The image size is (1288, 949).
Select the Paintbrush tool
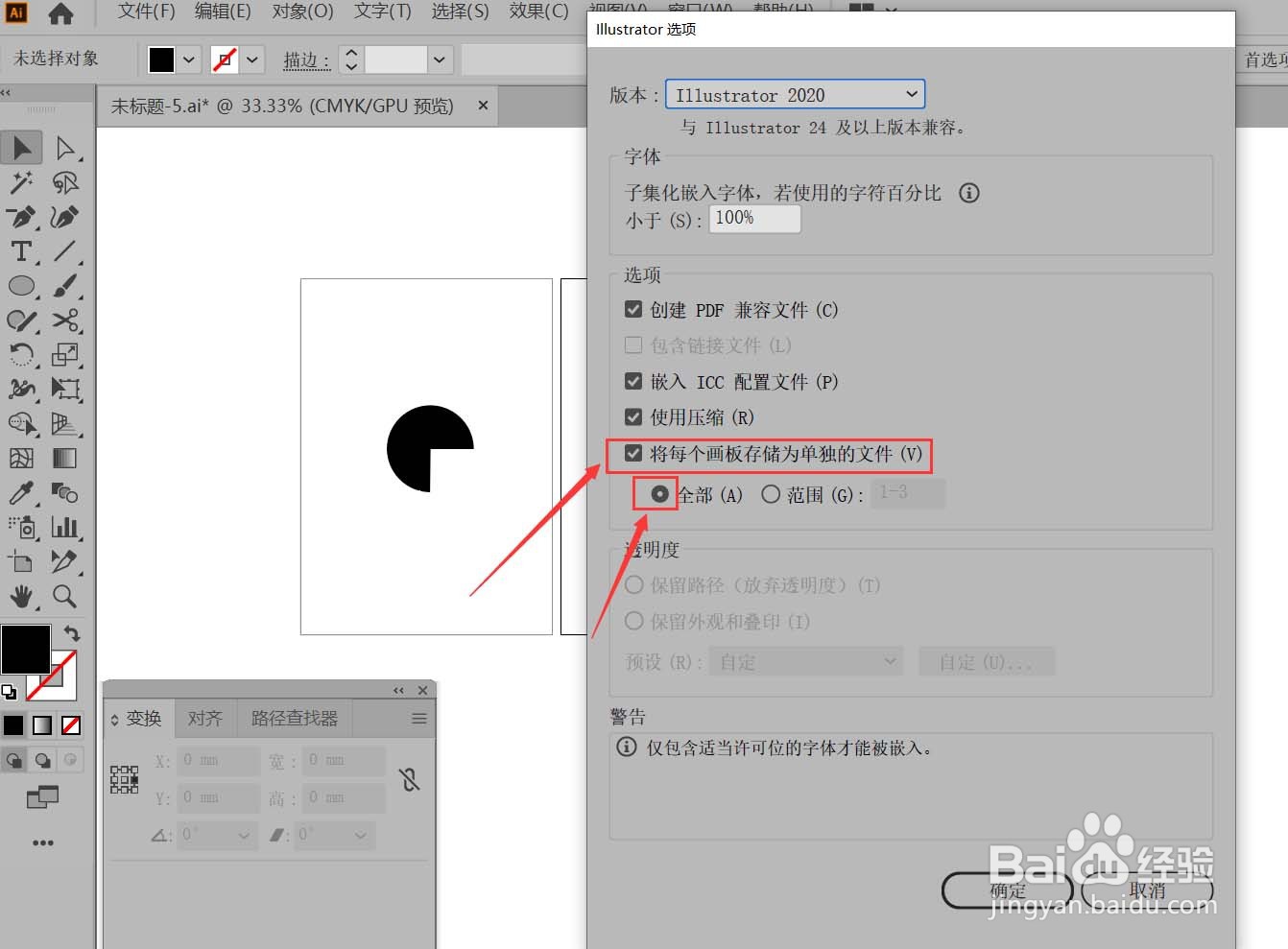pos(64,286)
